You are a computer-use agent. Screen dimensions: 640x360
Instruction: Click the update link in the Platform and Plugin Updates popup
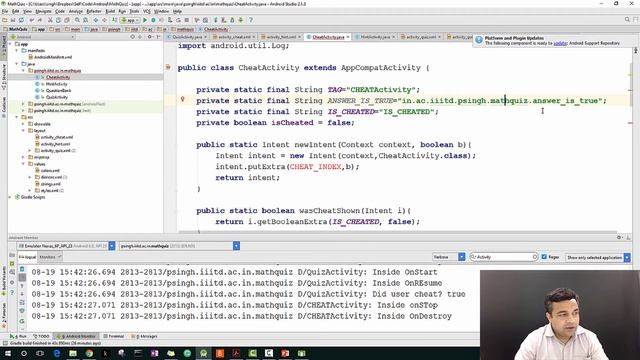click(x=560, y=43)
